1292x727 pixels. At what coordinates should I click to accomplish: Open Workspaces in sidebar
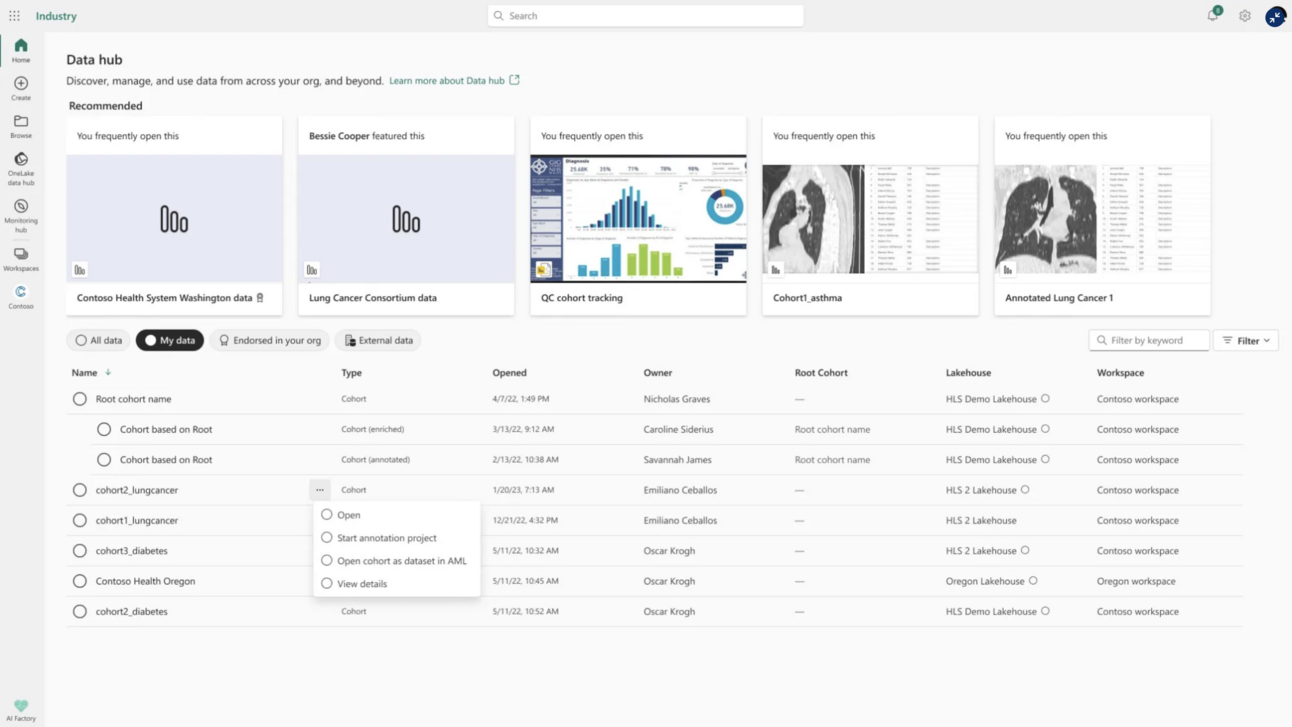coord(21,260)
